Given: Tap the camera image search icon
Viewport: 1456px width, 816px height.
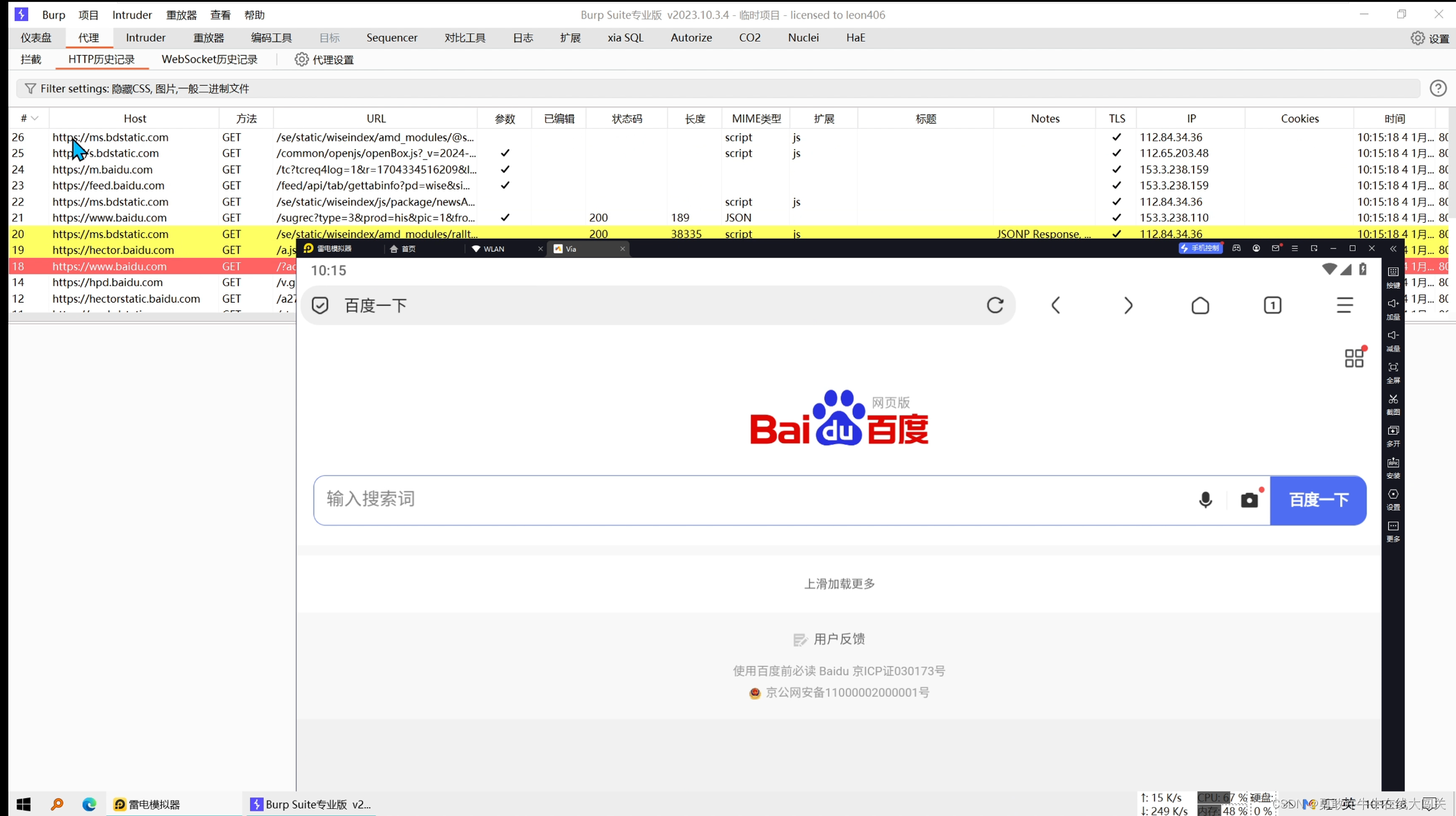Looking at the screenshot, I should coord(1249,500).
